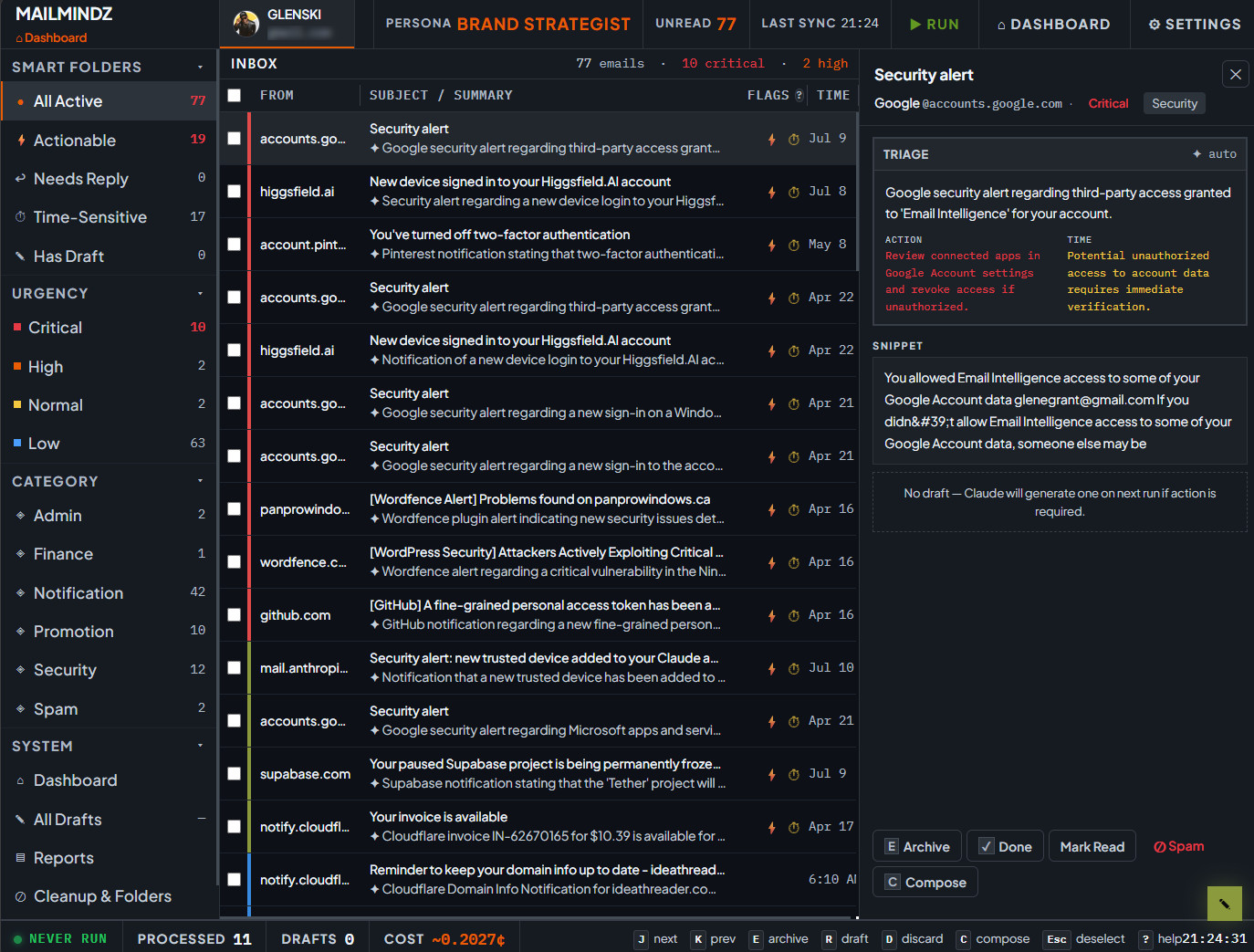Mark the email as Spam

click(x=1178, y=846)
